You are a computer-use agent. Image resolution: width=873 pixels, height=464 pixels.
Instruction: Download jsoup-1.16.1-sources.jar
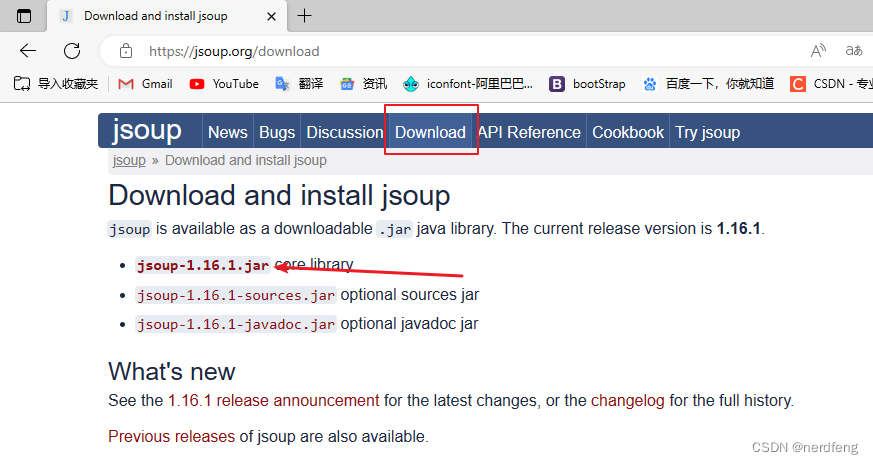[236, 295]
